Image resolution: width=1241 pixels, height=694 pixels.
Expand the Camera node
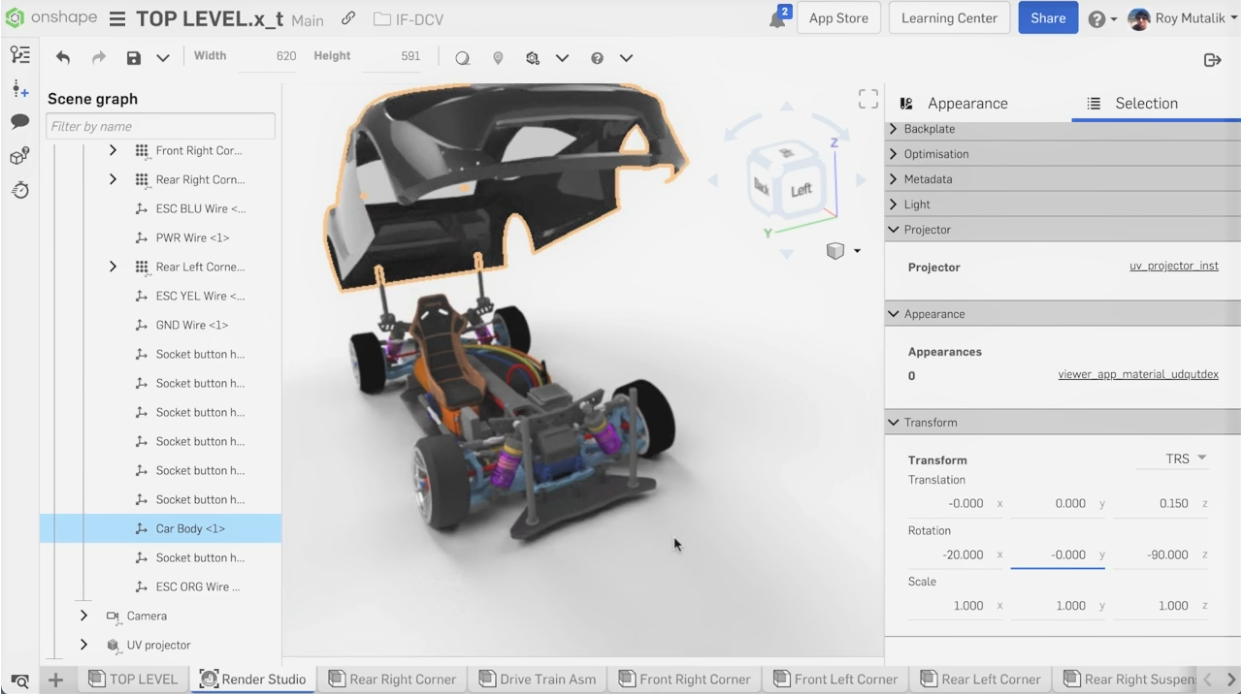tap(85, 616)
